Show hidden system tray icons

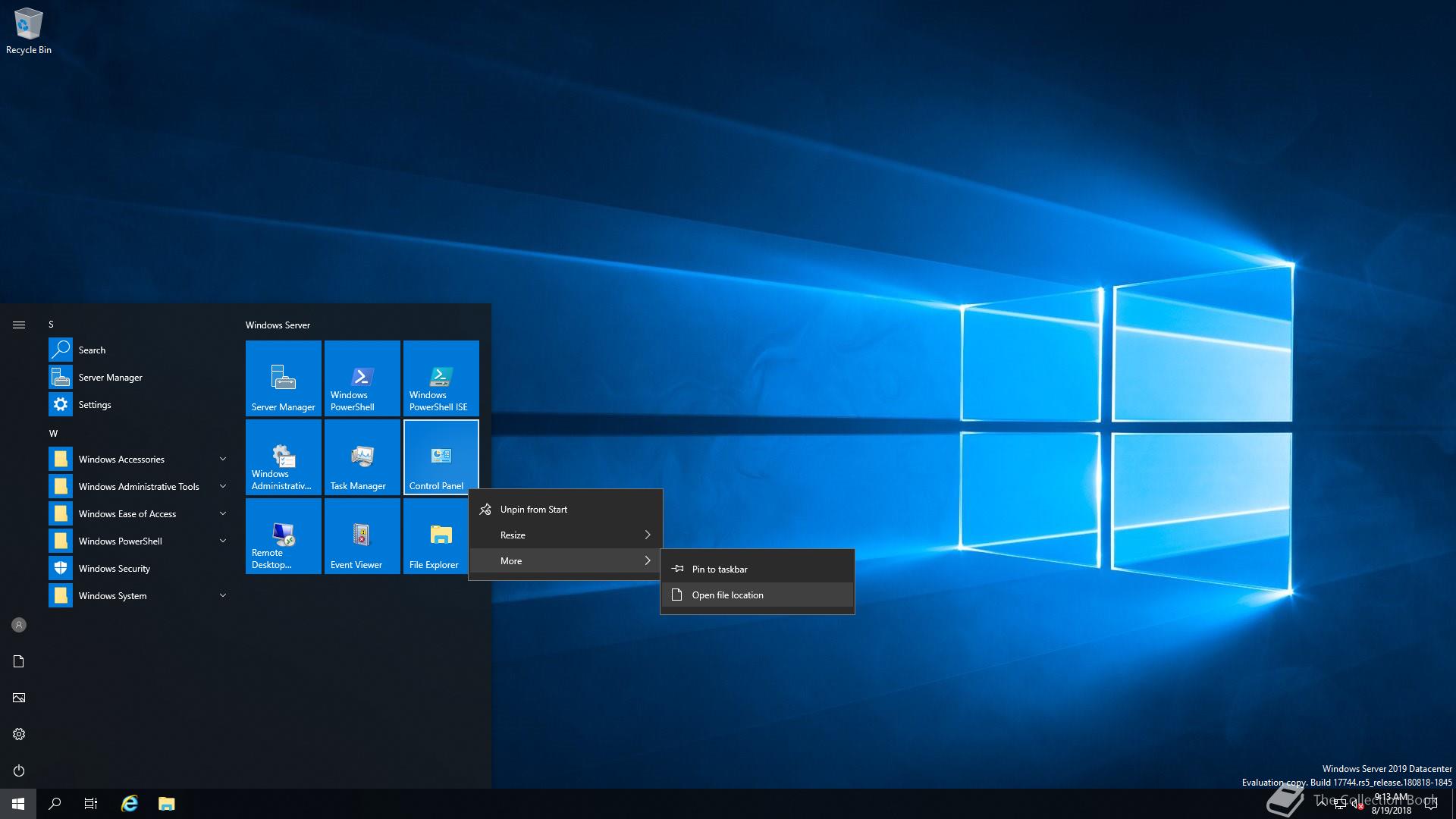[1322, 804]
